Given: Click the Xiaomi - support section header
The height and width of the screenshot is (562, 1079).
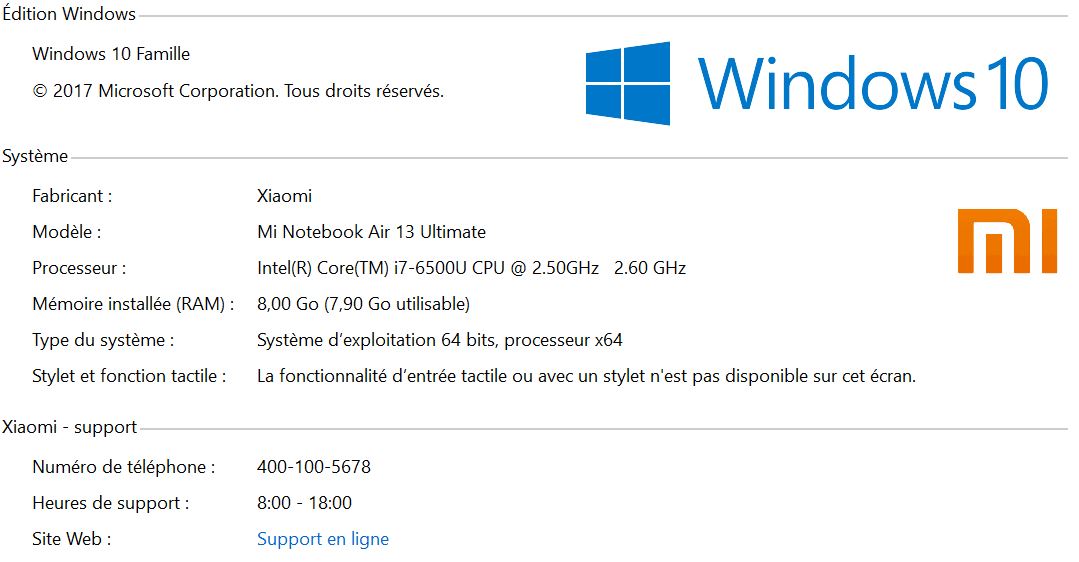Looking at the screenshot, I should click(x=70, y=427).
